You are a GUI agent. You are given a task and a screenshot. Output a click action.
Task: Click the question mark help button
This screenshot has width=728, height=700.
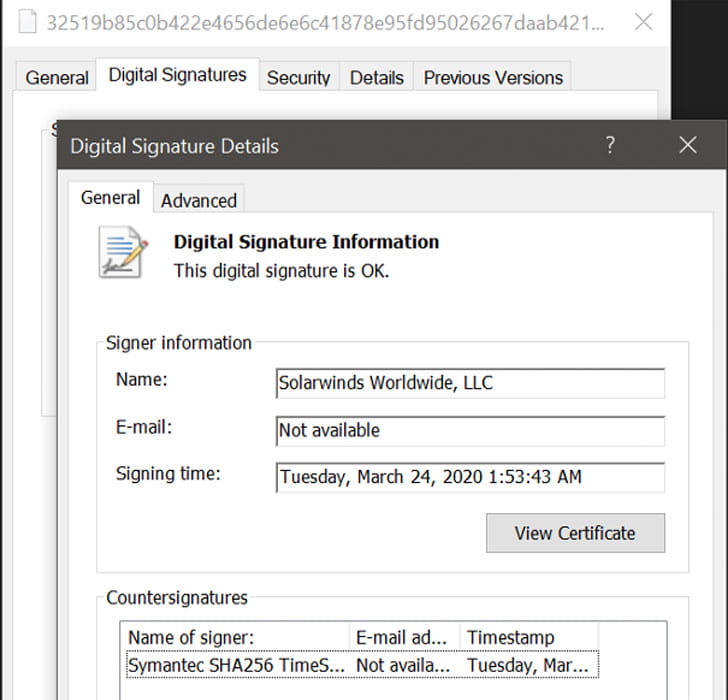[610, 145]
